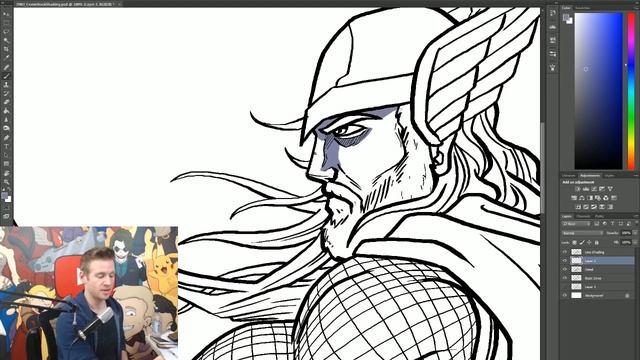Hide the highlighted selected layer
Image resolution: width=640 pixels, height=360 pixels.
[564, 261]
